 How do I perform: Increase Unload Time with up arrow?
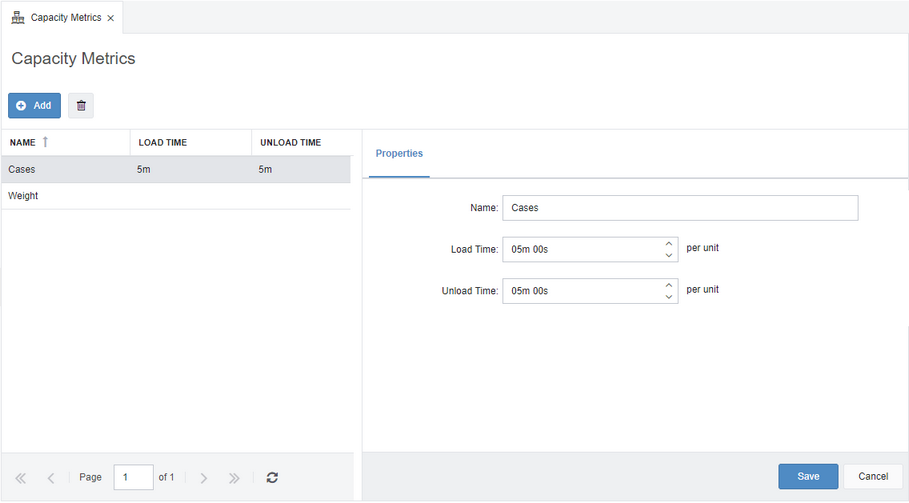click(x=668, y=285)
